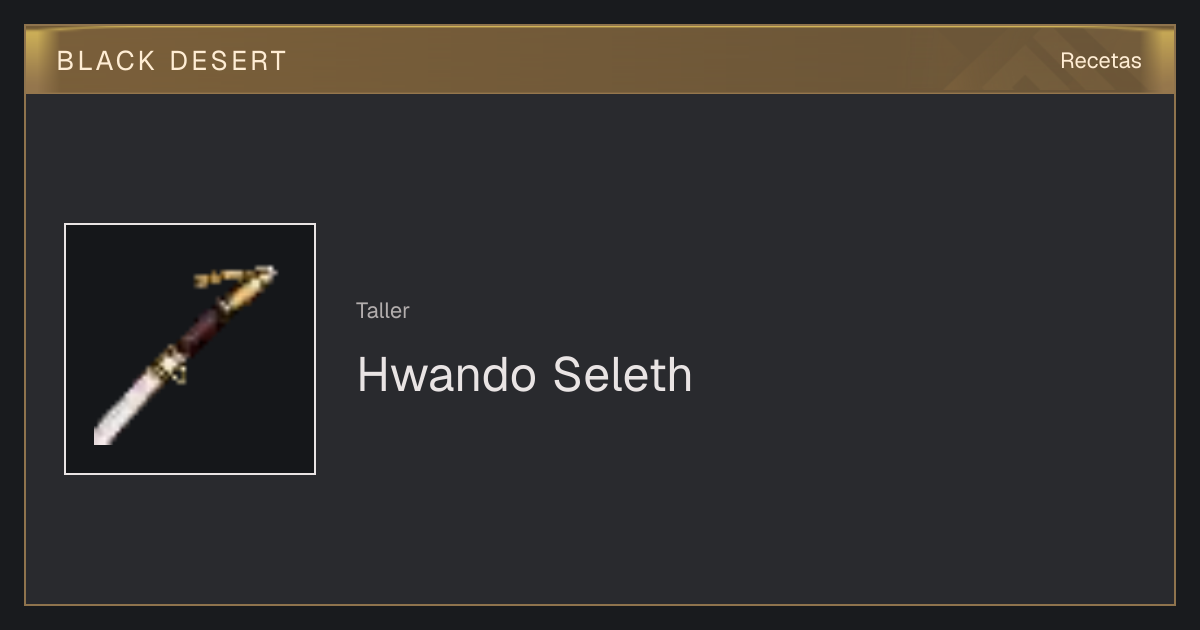Click the golden guard of the Hwando sword
This screenshot has width=1200, height=630.
168,364
